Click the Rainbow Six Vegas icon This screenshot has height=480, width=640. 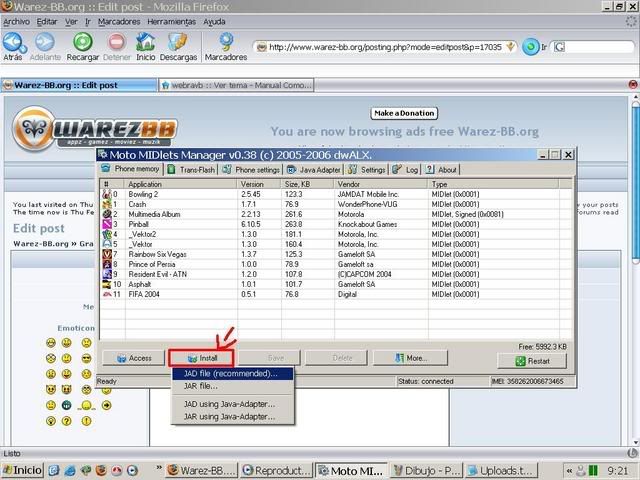pos(107,254)
